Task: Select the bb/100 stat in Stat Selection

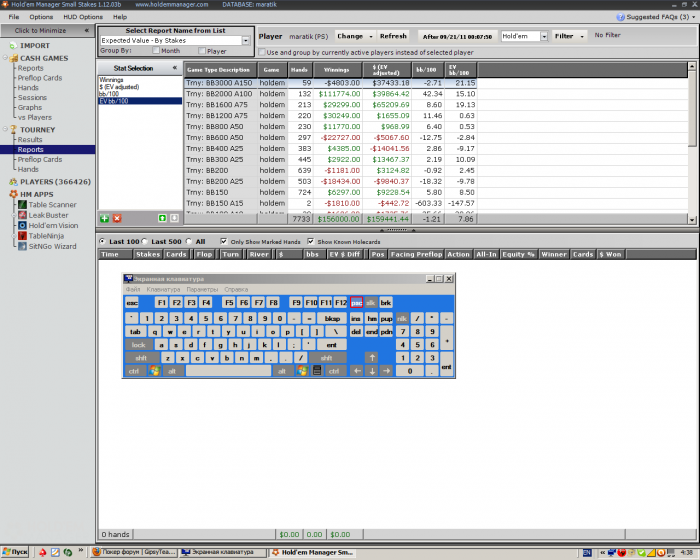Action: click(109, 94)
